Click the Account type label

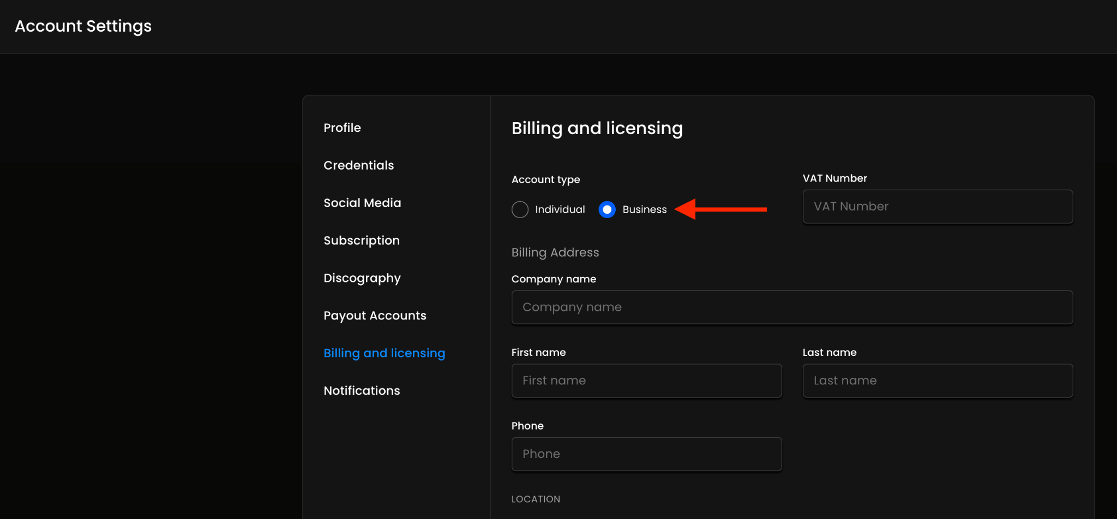tap(545, 180)
